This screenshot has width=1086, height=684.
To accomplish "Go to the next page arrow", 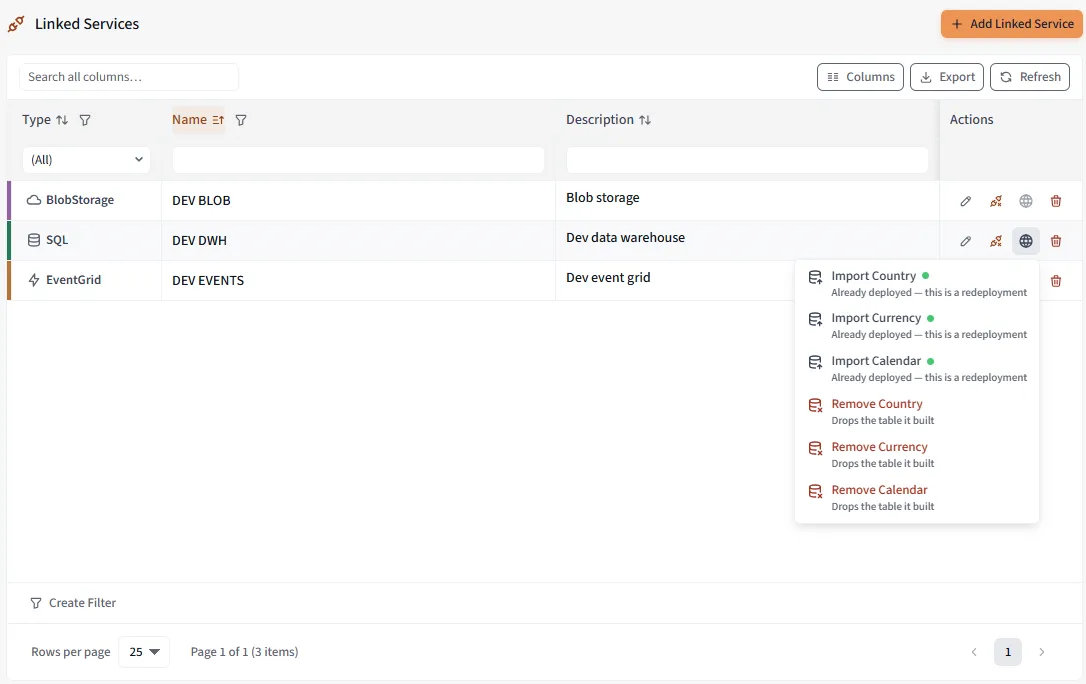I will click(x=1042, y=652).
